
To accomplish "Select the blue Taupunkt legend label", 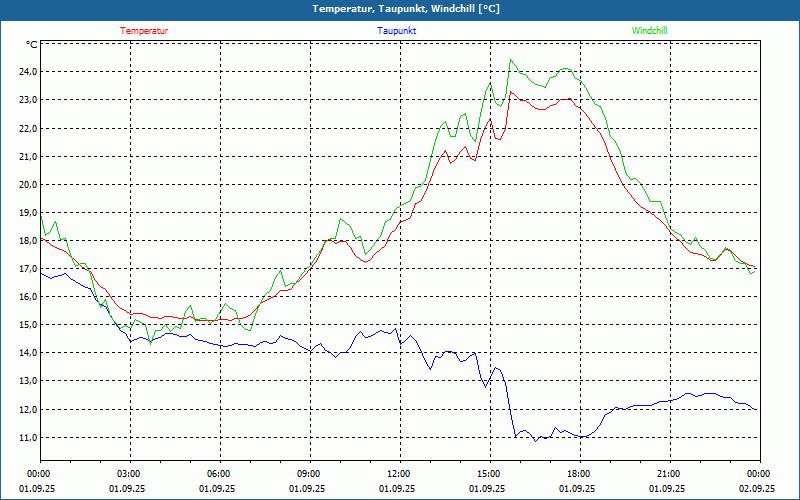I will (x=397, y=31).
